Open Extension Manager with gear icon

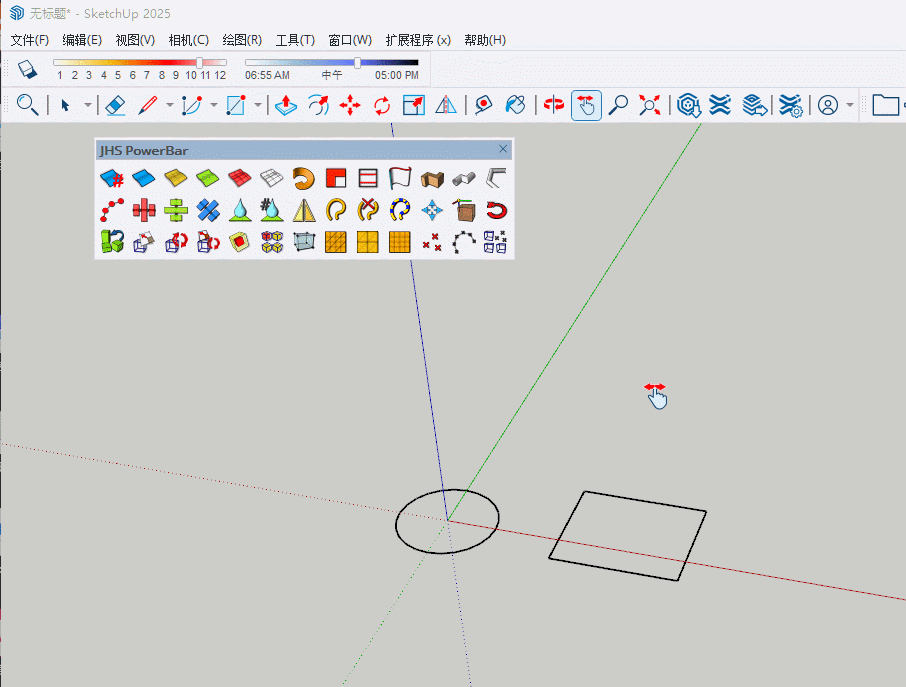click(x=790, y=105)
